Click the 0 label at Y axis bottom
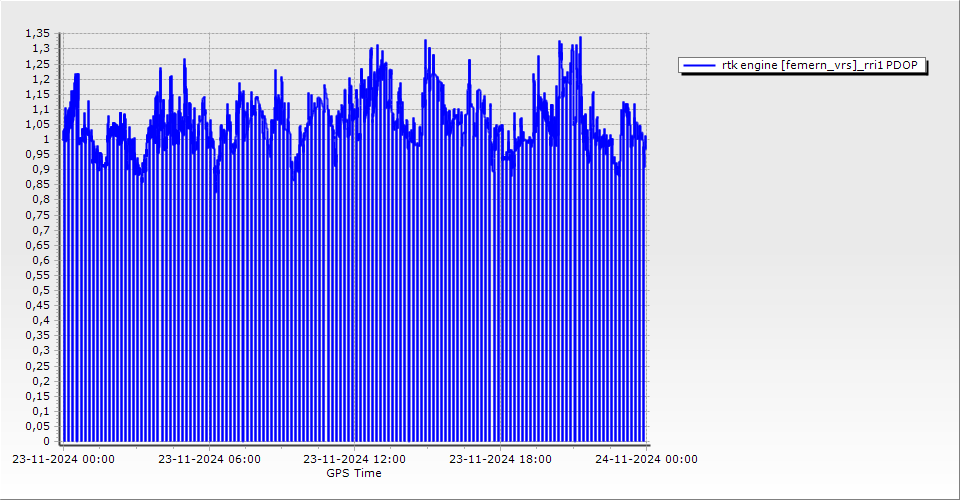Image resolution: width=960 pixels, height=500 pixels. pos(46,441)
